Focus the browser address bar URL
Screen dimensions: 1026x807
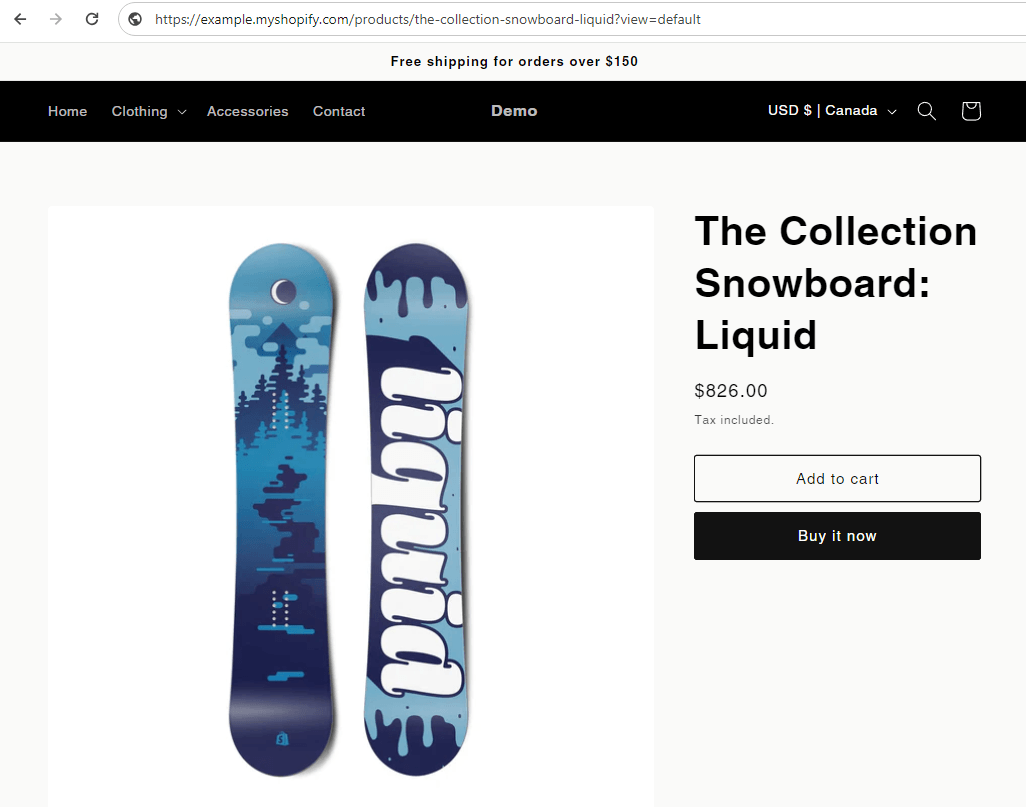[x=428, y=19]
